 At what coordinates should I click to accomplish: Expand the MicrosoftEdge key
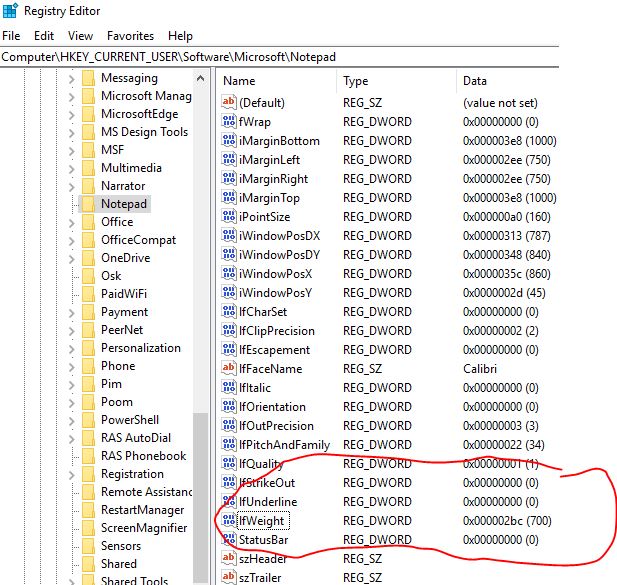pos(71,114)
